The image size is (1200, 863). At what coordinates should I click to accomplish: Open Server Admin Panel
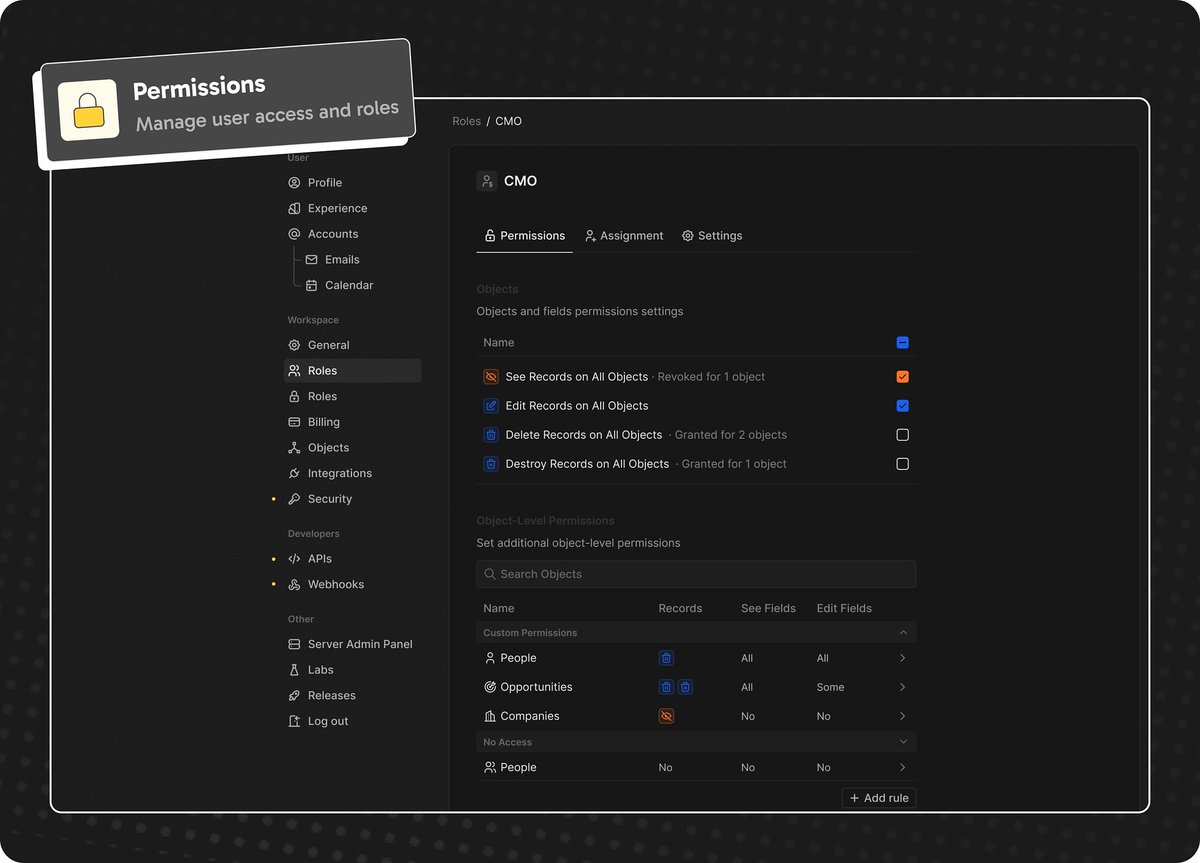coord(352,644)
